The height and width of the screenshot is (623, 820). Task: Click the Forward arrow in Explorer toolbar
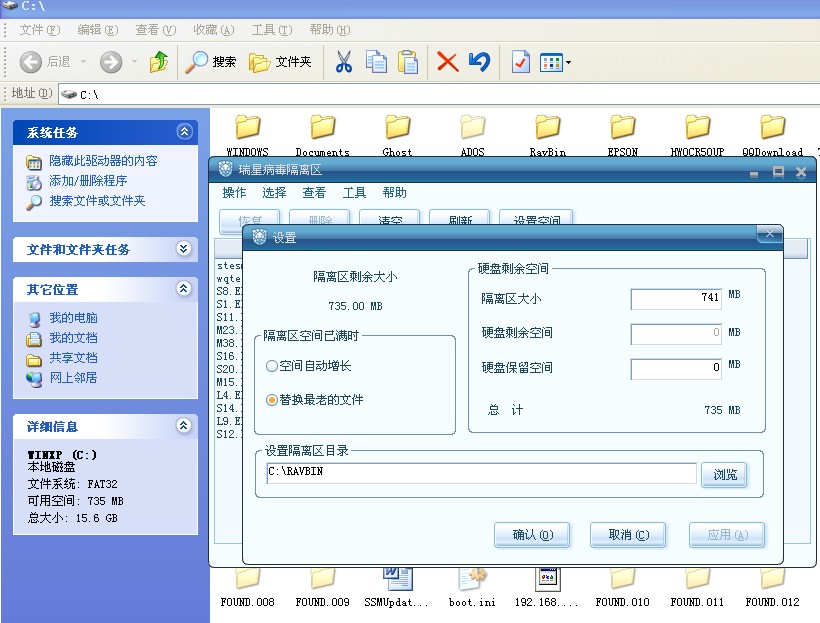pyautogui.click(x=111, y=62)
